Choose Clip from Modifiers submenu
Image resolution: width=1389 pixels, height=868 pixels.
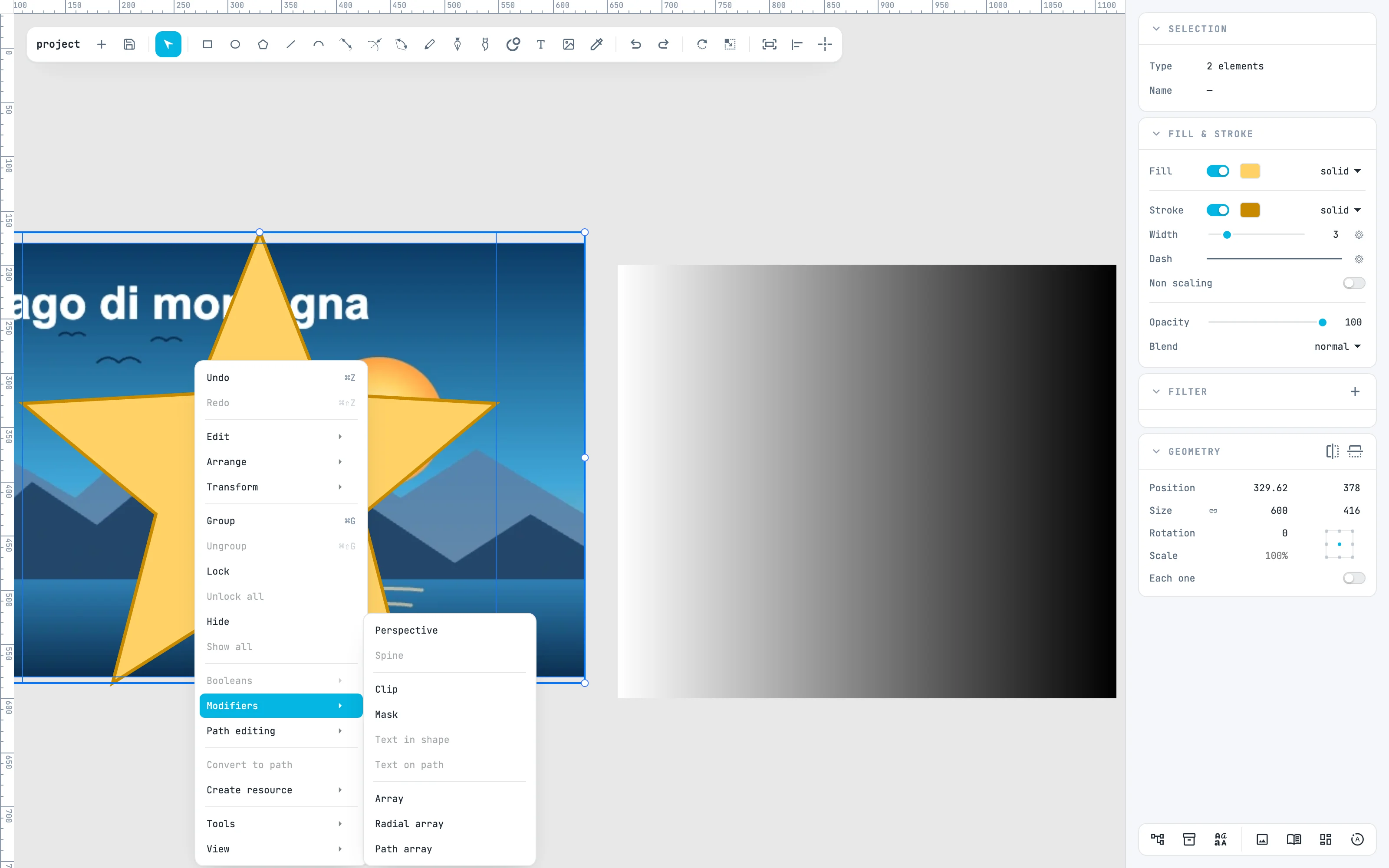click(x=449, y=689)
